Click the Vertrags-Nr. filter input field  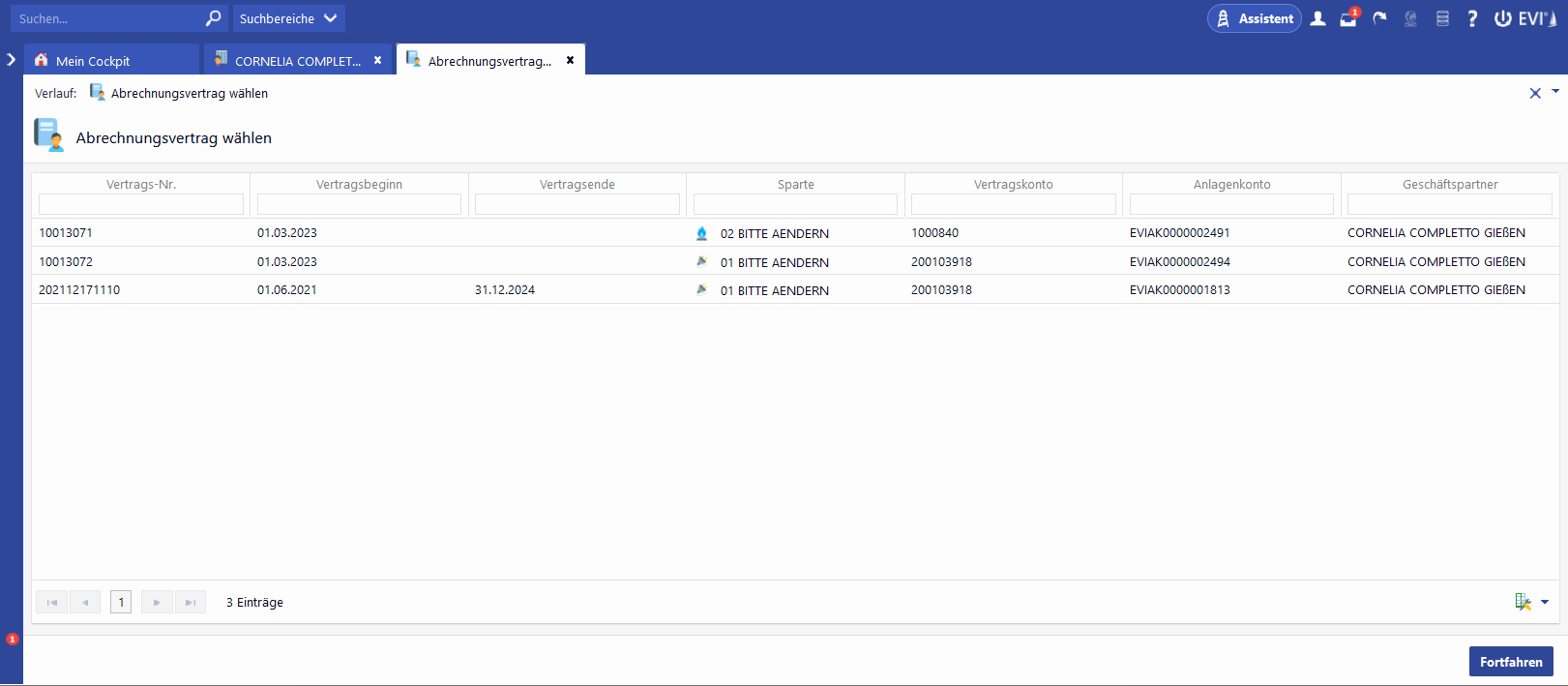pyautogui.click(x=141, y=204)
